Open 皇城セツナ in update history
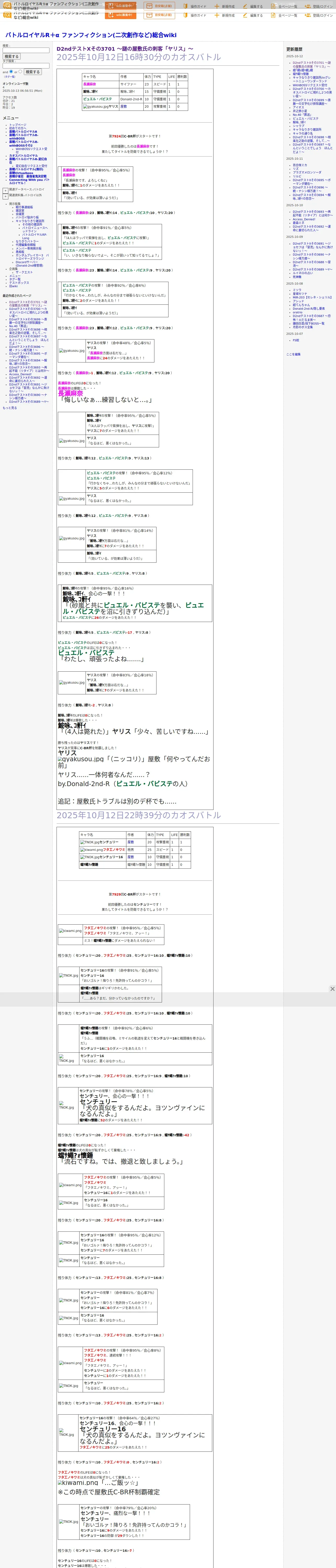The image size is (336, 1568). [x=300, y=293]
